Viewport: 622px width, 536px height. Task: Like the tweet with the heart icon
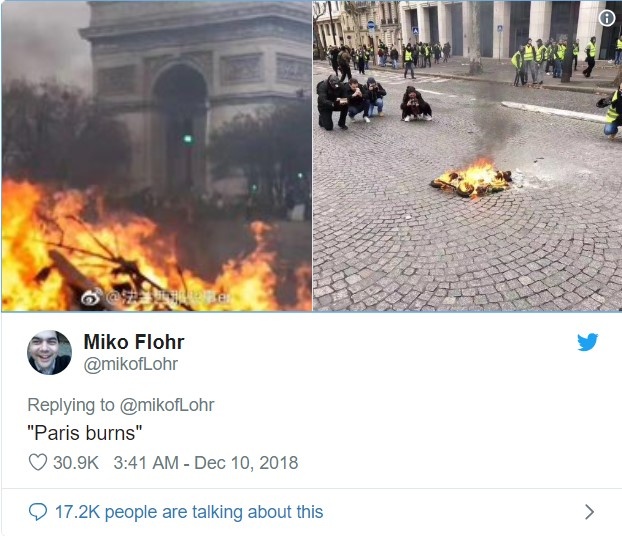click(x=38, y=462)
